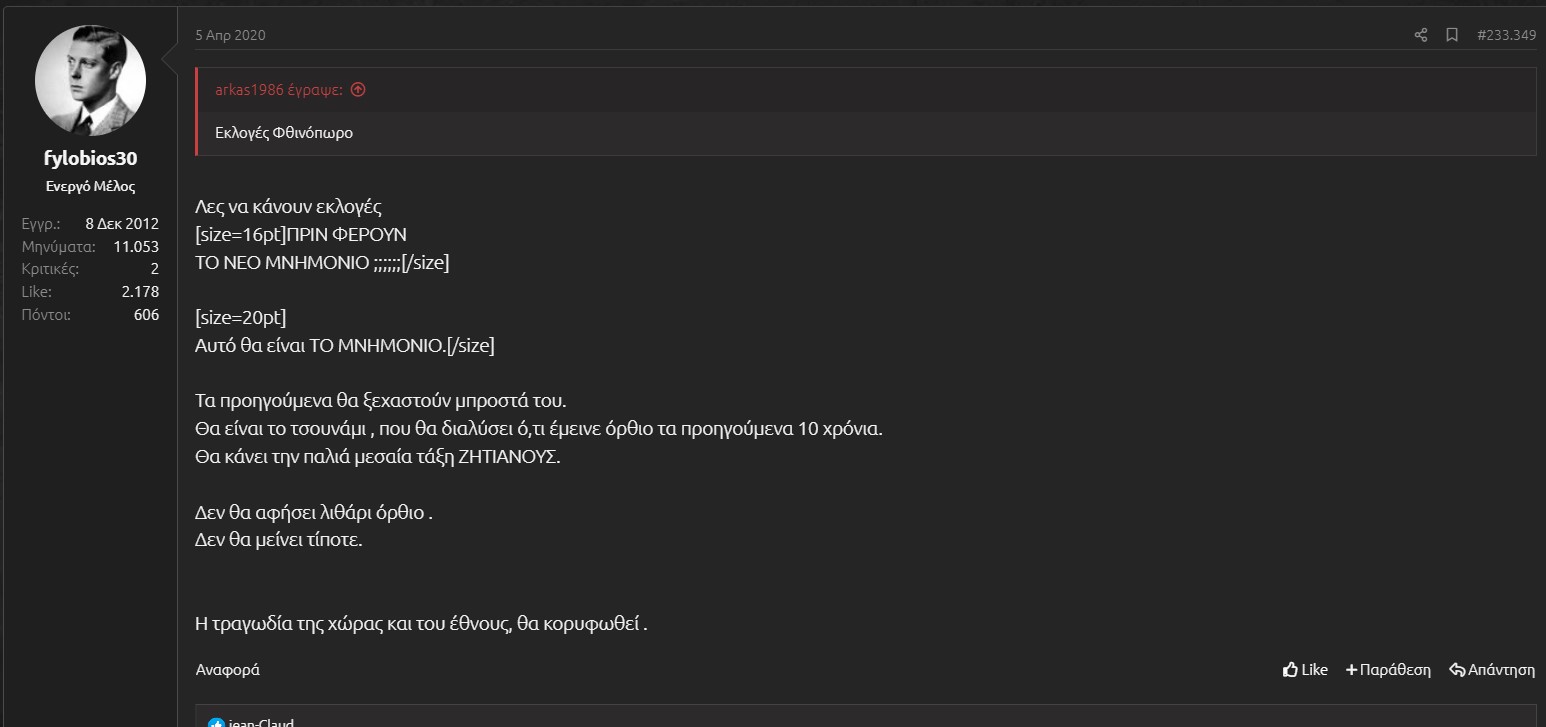Image resolution: width=1546 pixels, height=727 pixels.
Task: Report the post via Αναφορά
Action: (x=227, y=670)
